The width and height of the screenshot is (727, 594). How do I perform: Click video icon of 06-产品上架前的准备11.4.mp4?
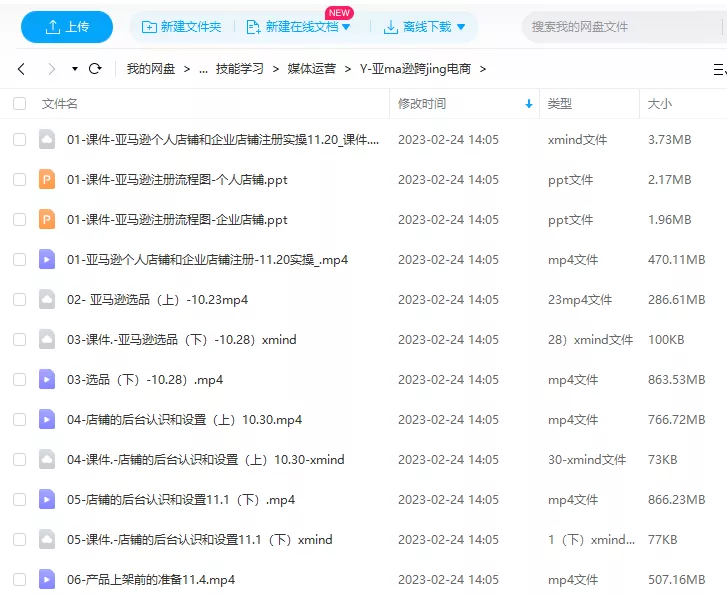click(x=46, y=579)
